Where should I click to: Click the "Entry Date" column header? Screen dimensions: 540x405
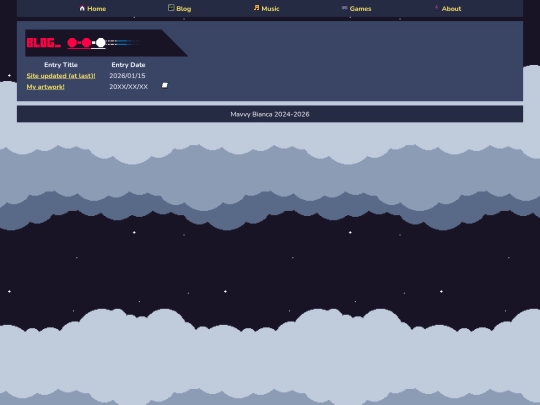(x=128, y=65)
